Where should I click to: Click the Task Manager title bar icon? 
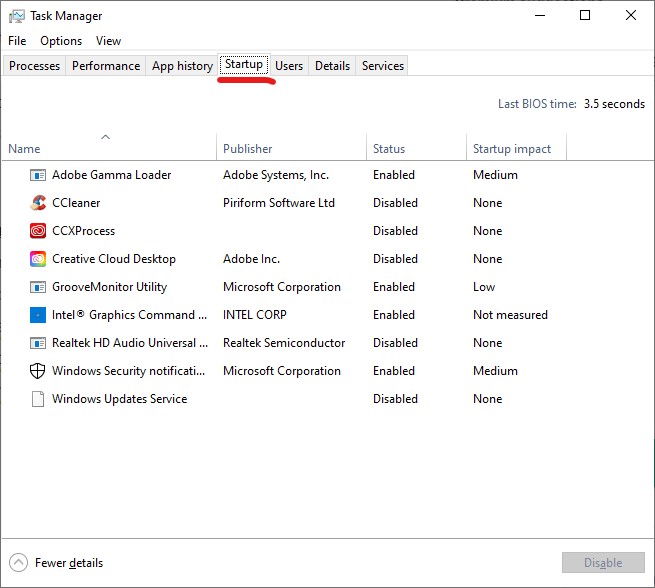coord(17,16)
